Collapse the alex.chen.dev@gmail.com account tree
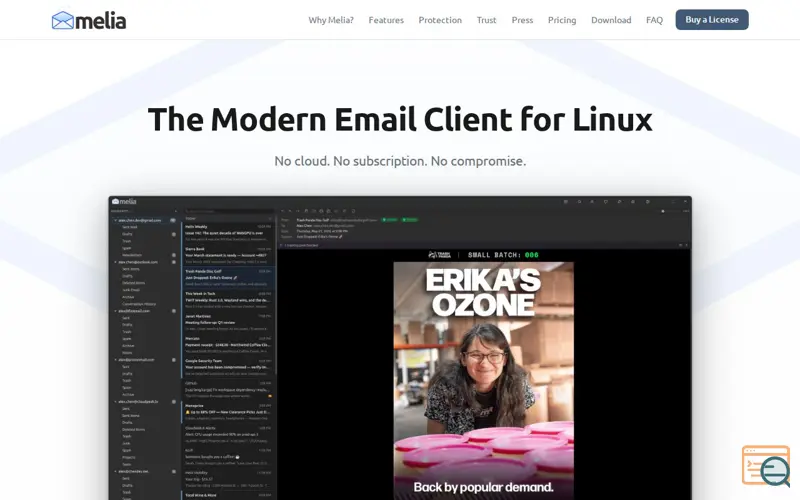 [x=115, y=220]
